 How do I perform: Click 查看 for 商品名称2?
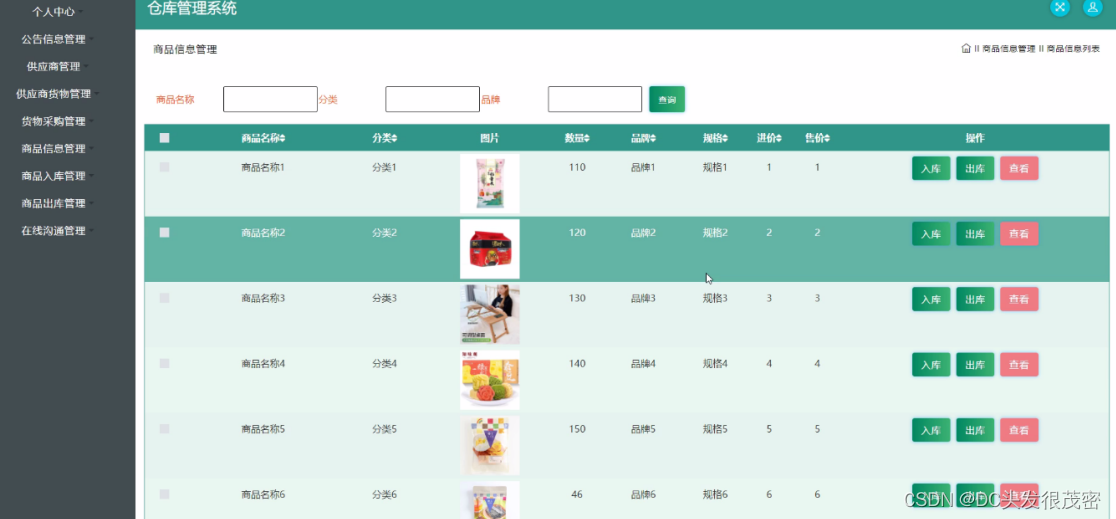[1019, 234]
